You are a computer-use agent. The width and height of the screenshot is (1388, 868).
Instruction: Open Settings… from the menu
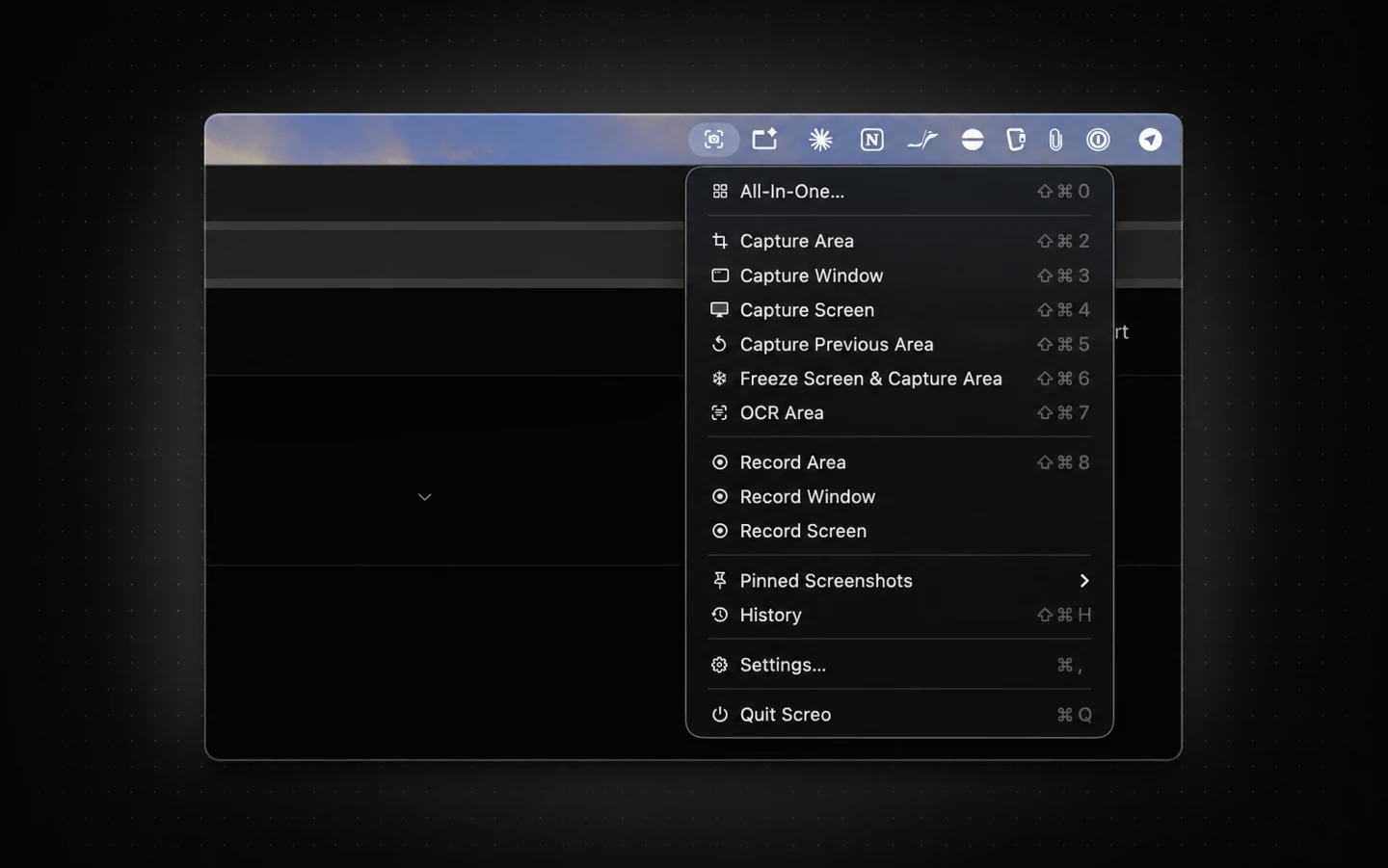click(x=900, y=665)
